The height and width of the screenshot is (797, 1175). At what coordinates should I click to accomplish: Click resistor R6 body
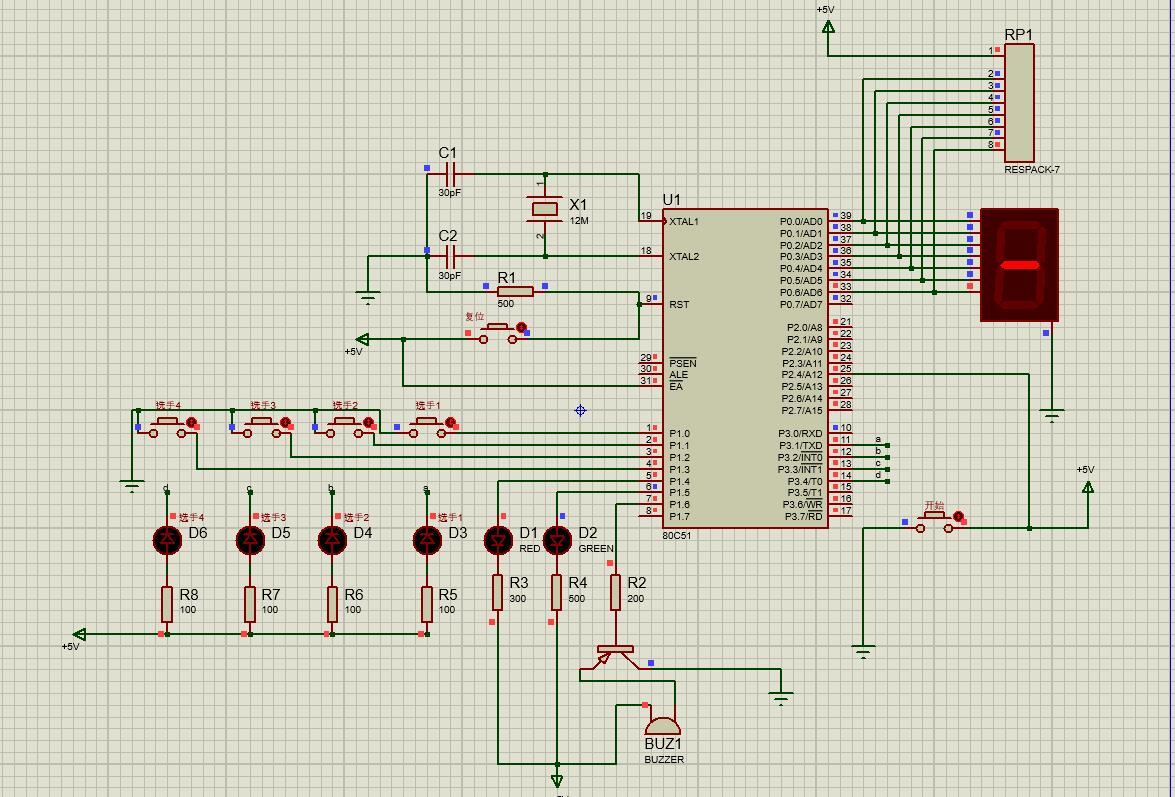pos(332,604)
